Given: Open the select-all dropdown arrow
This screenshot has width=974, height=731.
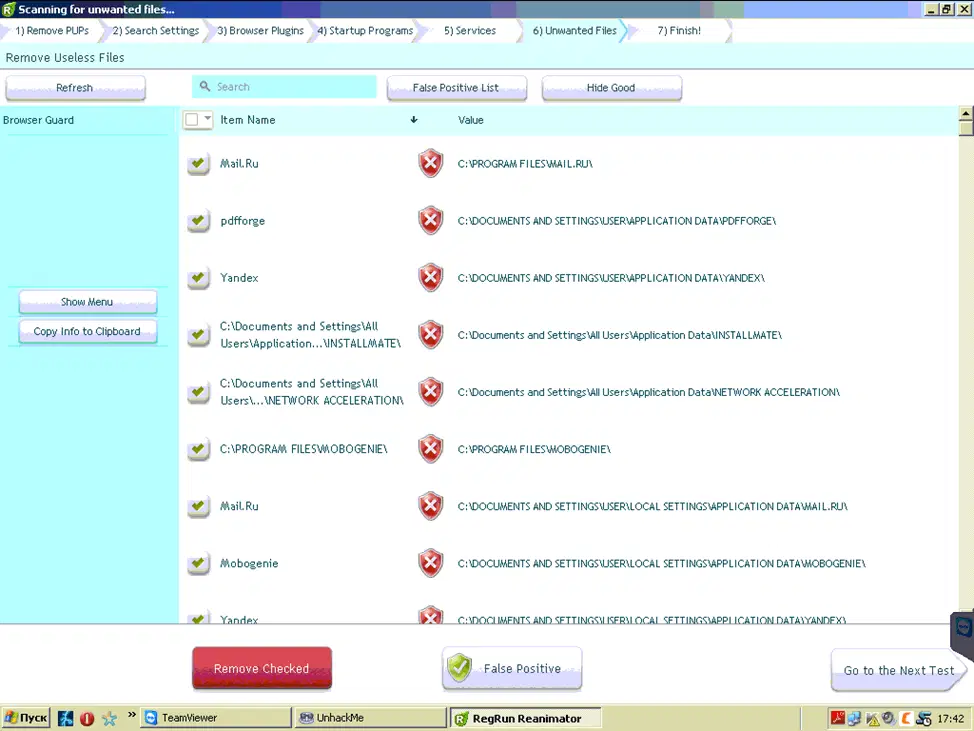Looking at the screenshot, I should point(207,118).
